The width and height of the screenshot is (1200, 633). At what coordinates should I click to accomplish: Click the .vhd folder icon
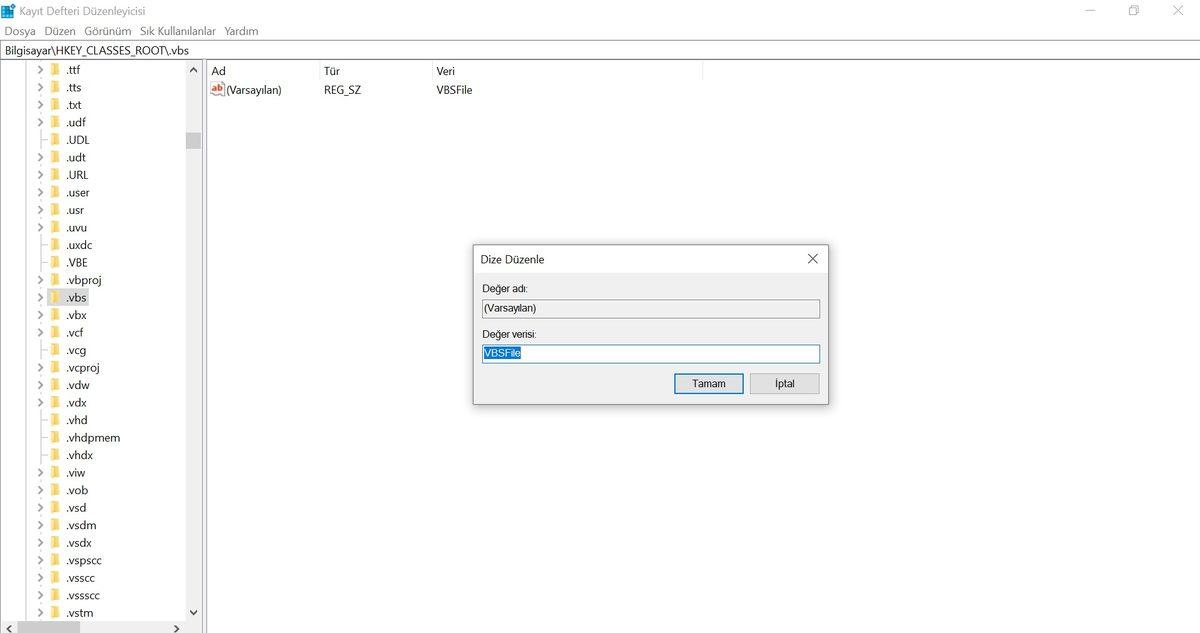tap(56, 419)
